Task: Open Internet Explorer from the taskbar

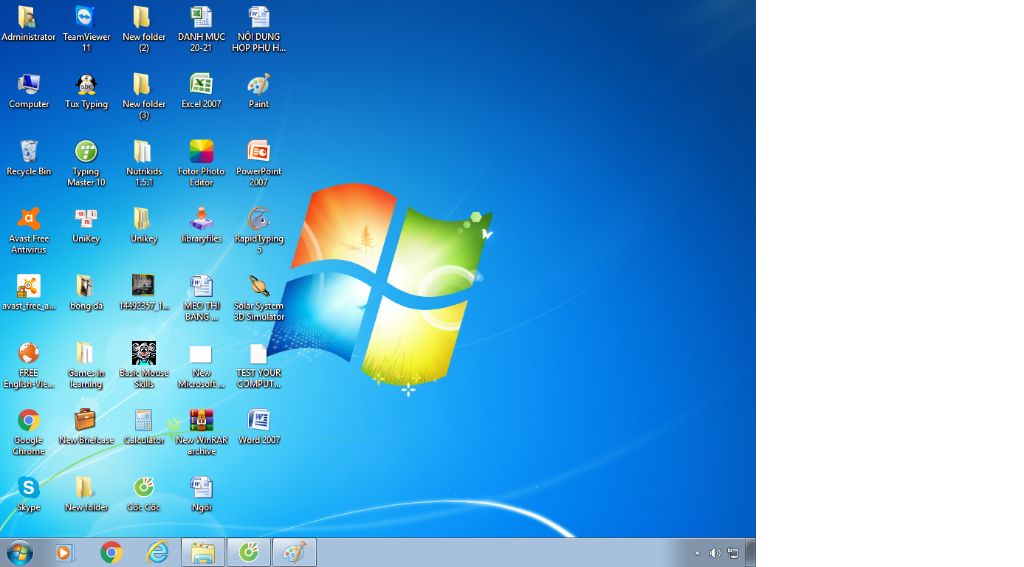Action: point(157,553)
